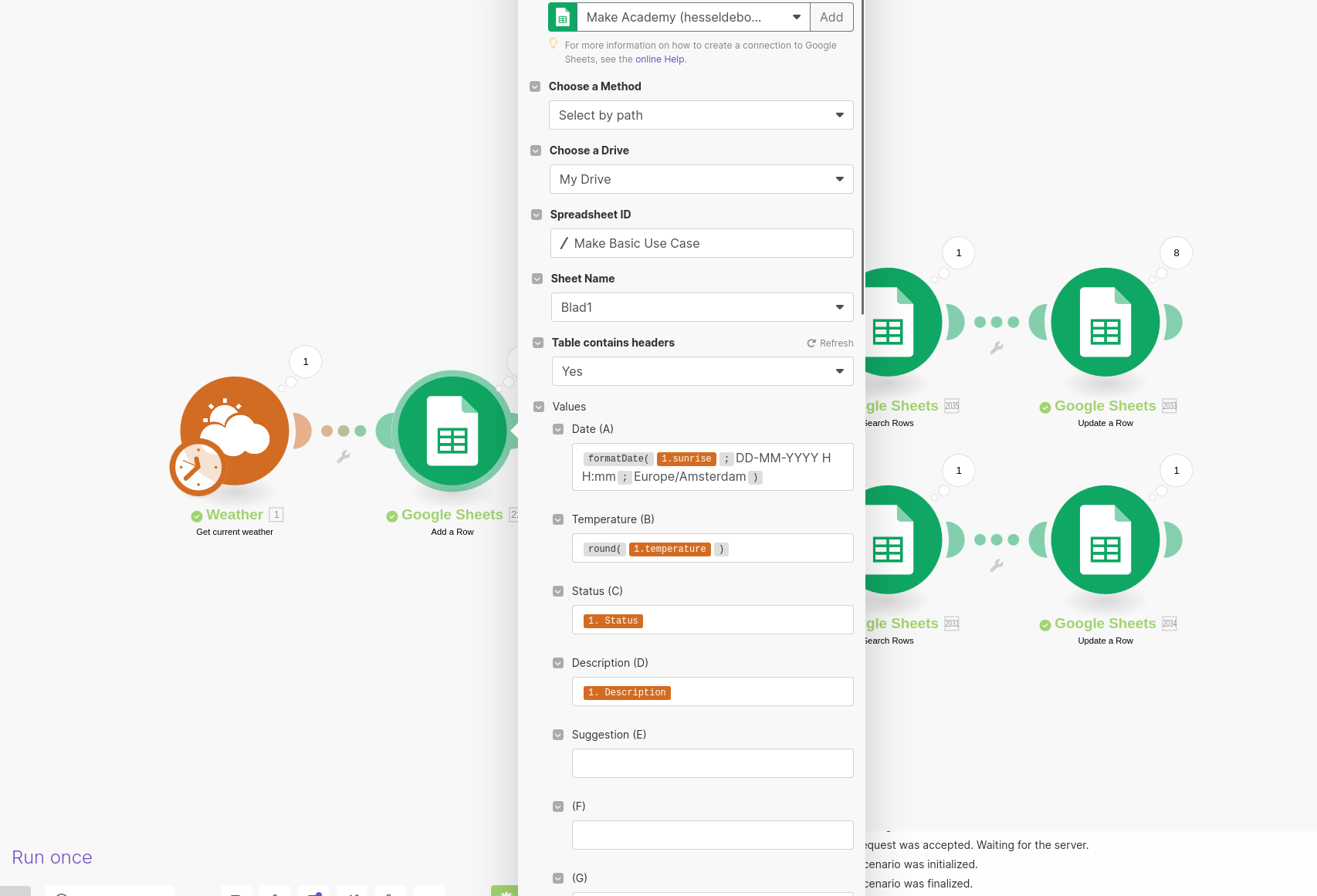Open the Weather module on the canvas
This screenshot has height=896, width=1317.
(x=235, y=431)
